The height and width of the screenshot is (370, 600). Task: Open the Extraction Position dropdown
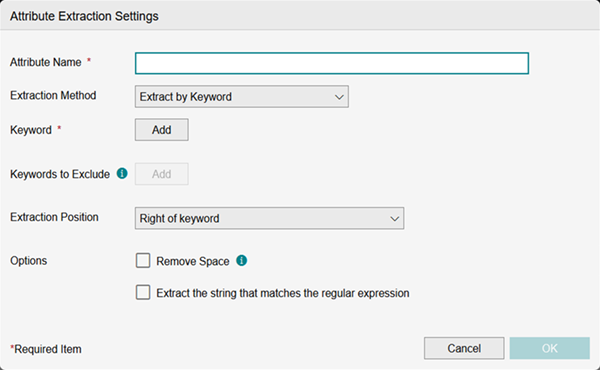pos(269,218)
